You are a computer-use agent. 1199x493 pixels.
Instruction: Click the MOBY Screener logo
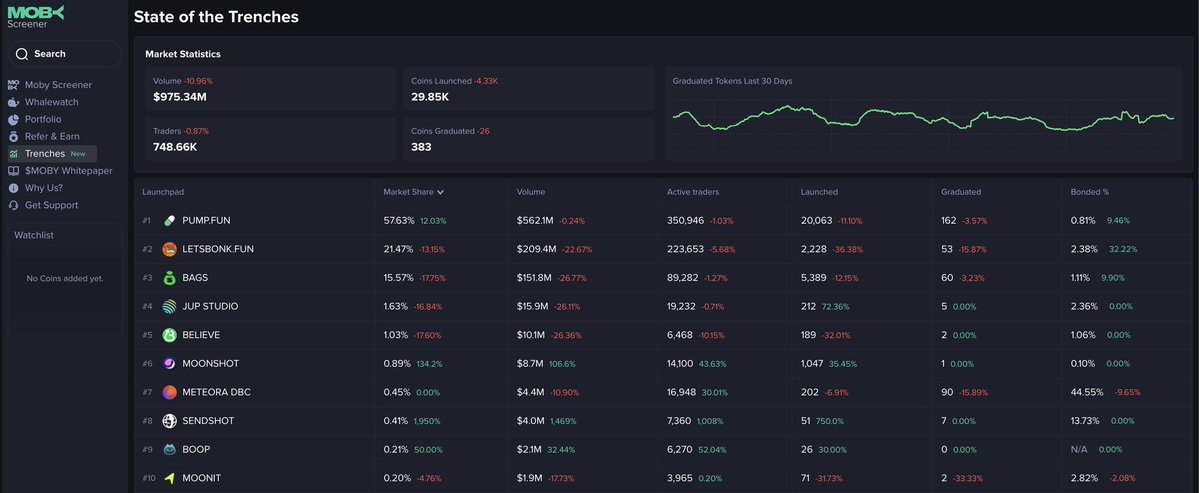click(36, 17)
